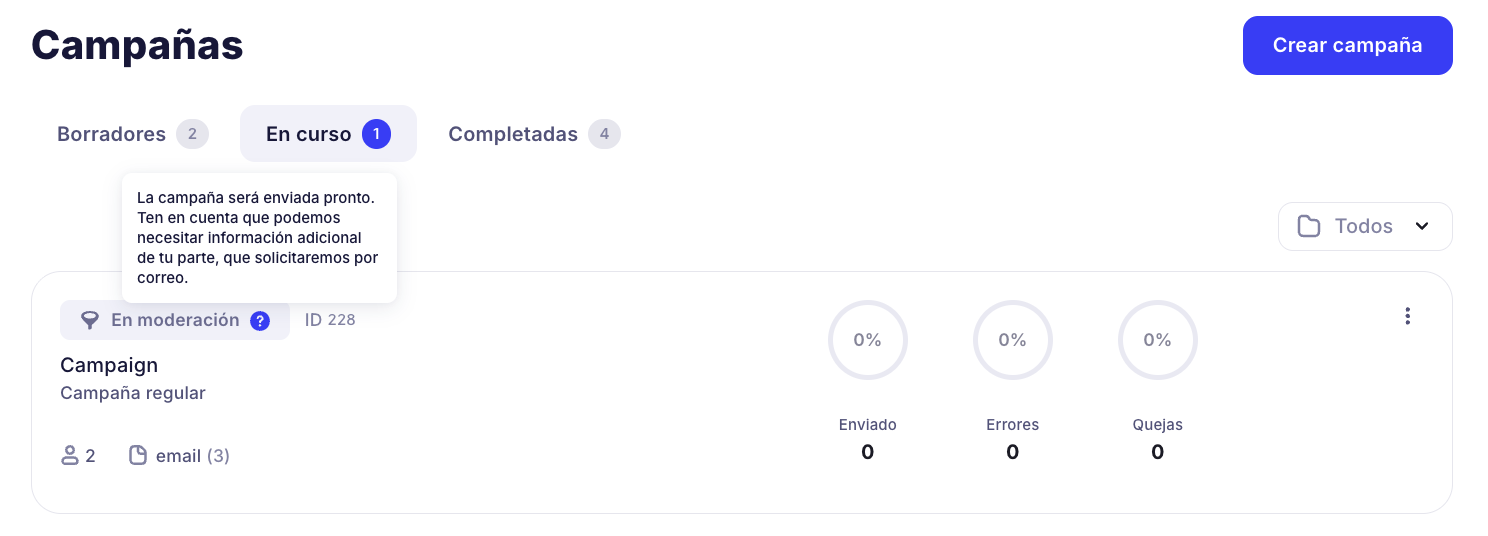The height and width of the screenshot is (536, 1488).
Task: Click the Completadas count badge 4
Action: (x=604, y=134)
